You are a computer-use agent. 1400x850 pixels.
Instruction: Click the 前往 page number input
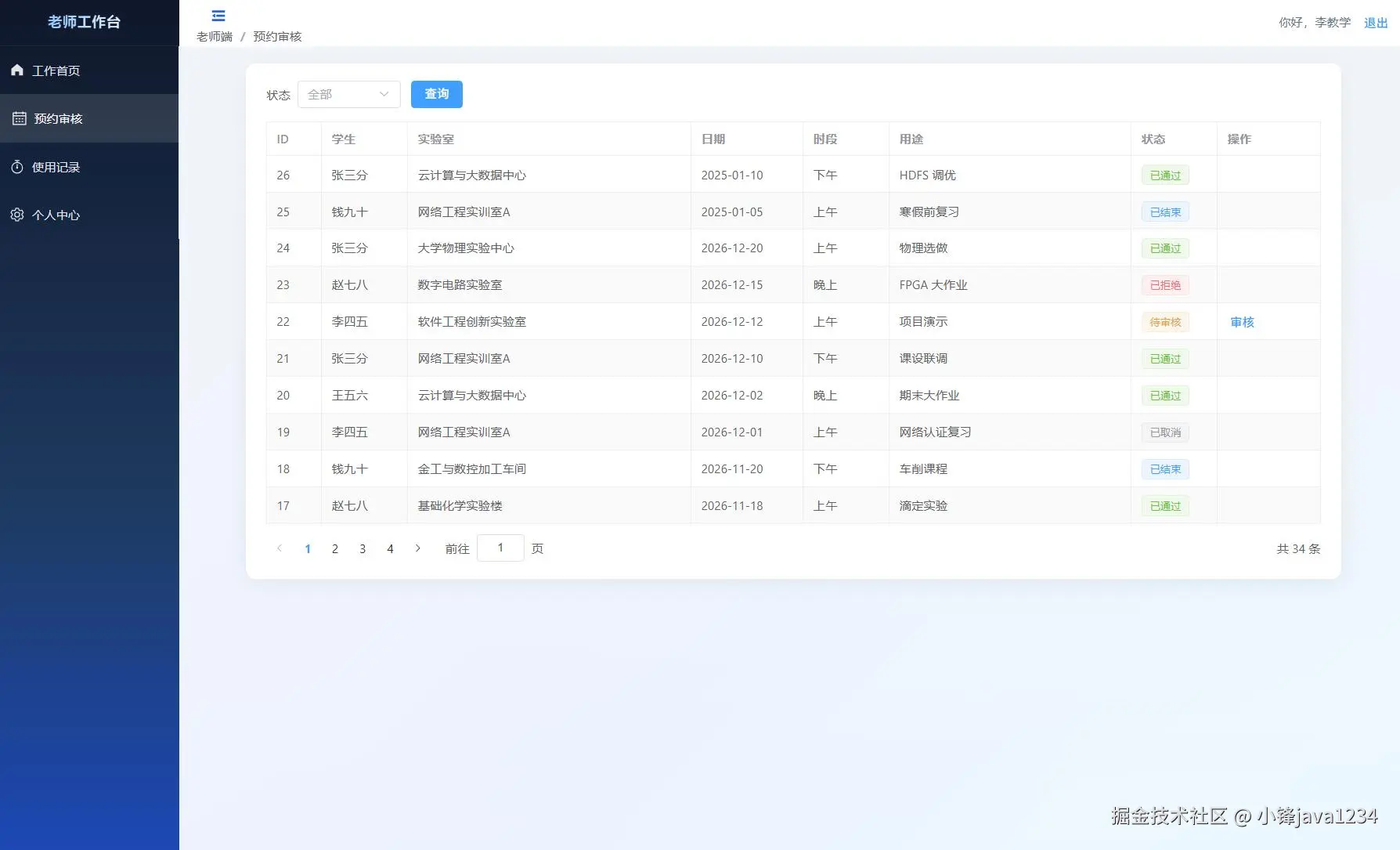(x=500, y=548)
